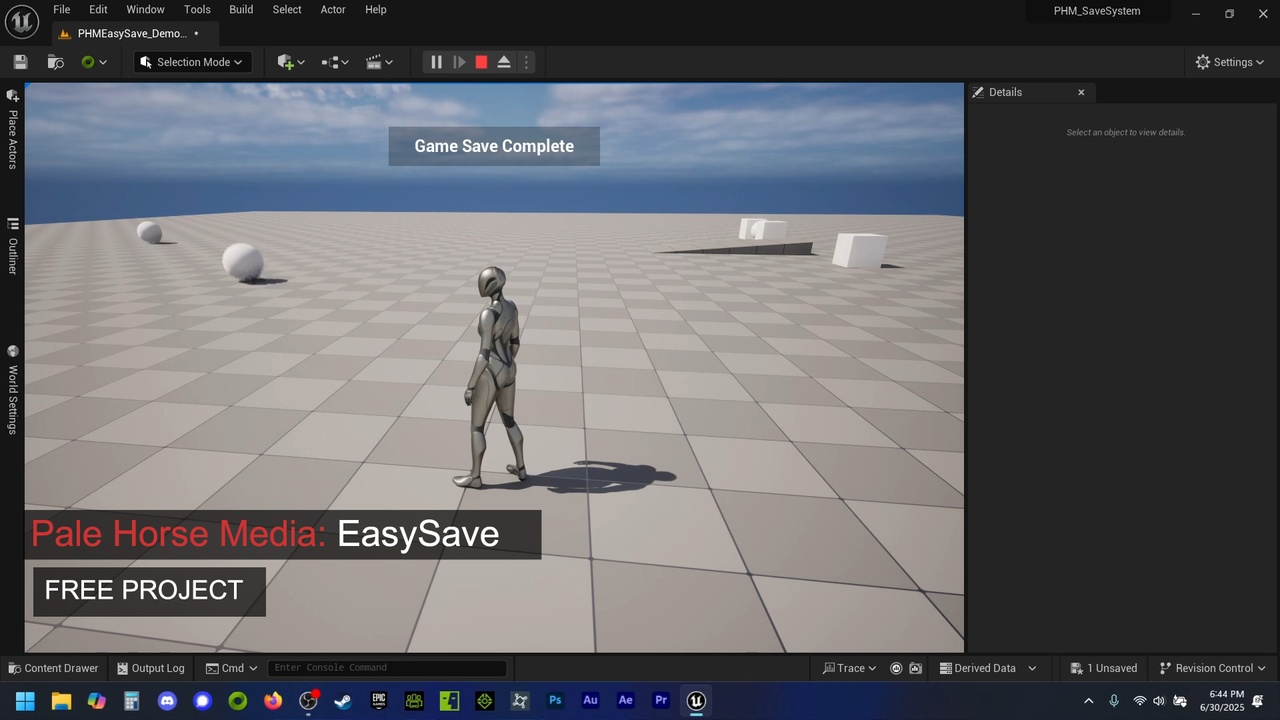
Task: Open the Derived Data menu
Action: (988, 668)
